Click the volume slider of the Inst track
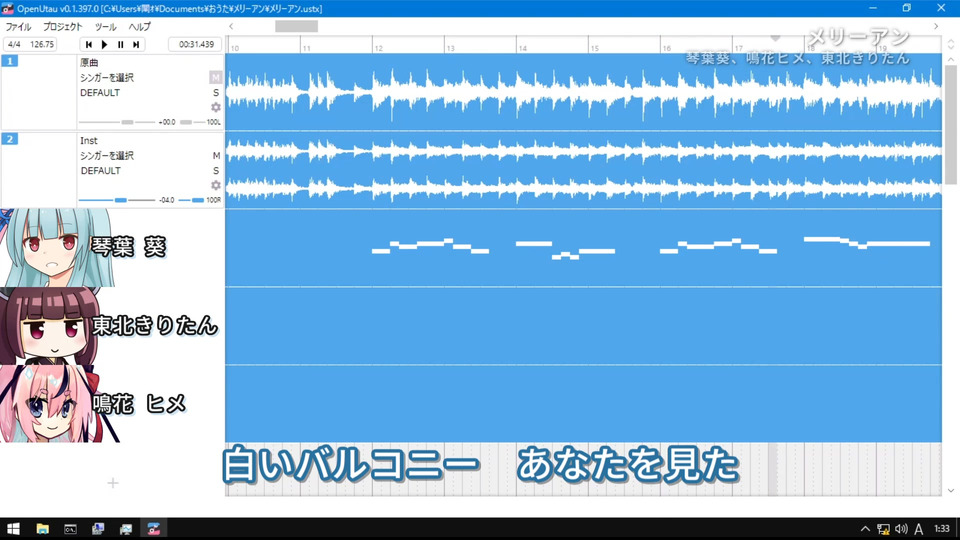This screenshot has width=960, height=540. click(117, 200)
